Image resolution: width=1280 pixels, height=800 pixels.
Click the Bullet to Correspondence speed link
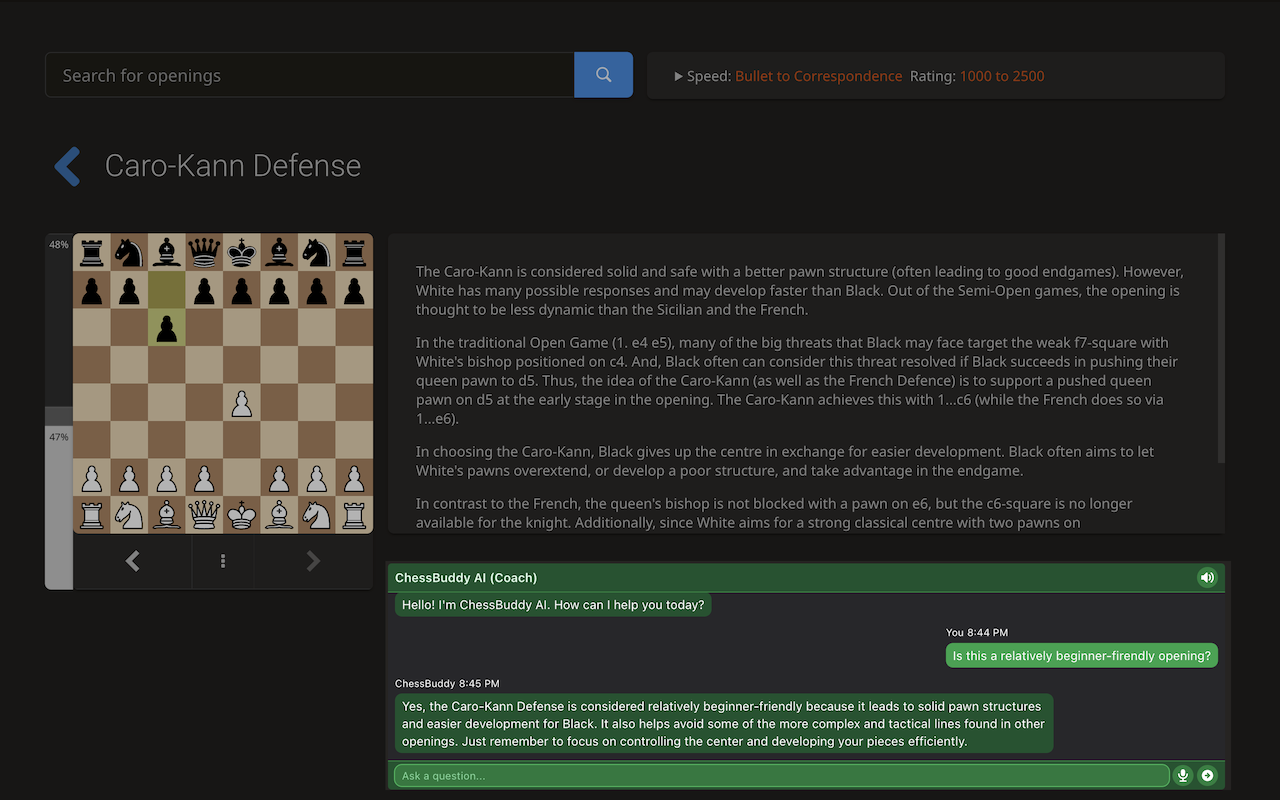coord(818,75)
